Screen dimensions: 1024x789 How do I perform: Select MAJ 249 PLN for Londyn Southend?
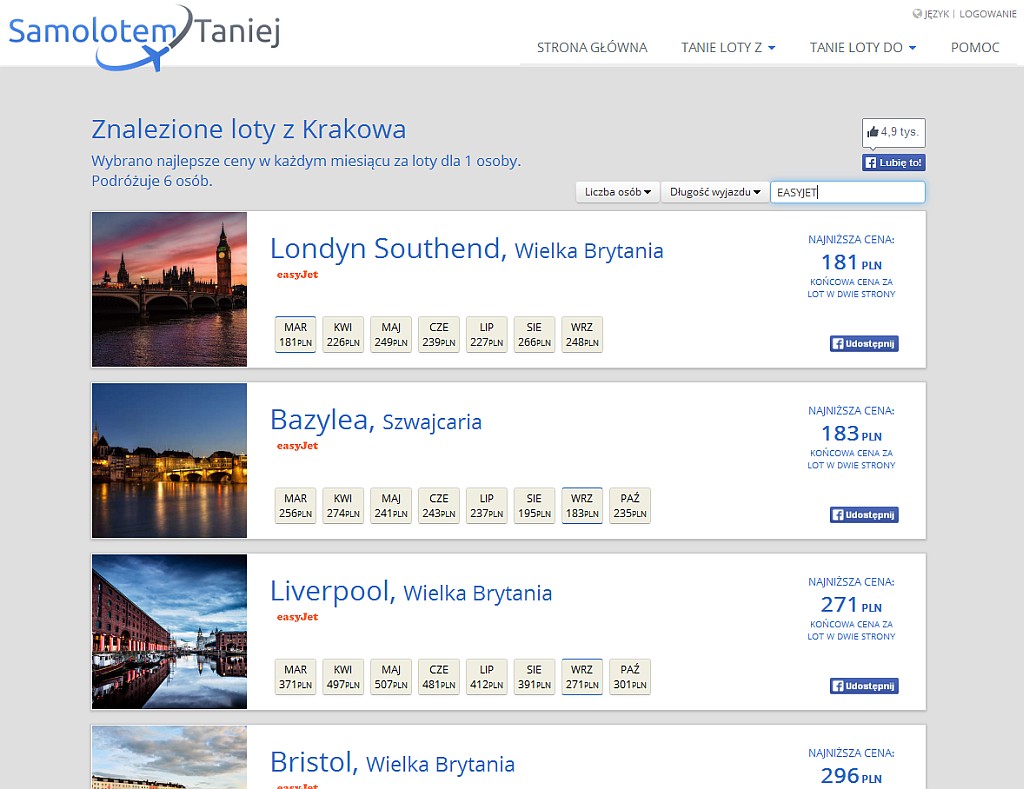pyautogui.click(x=391, y=334)
